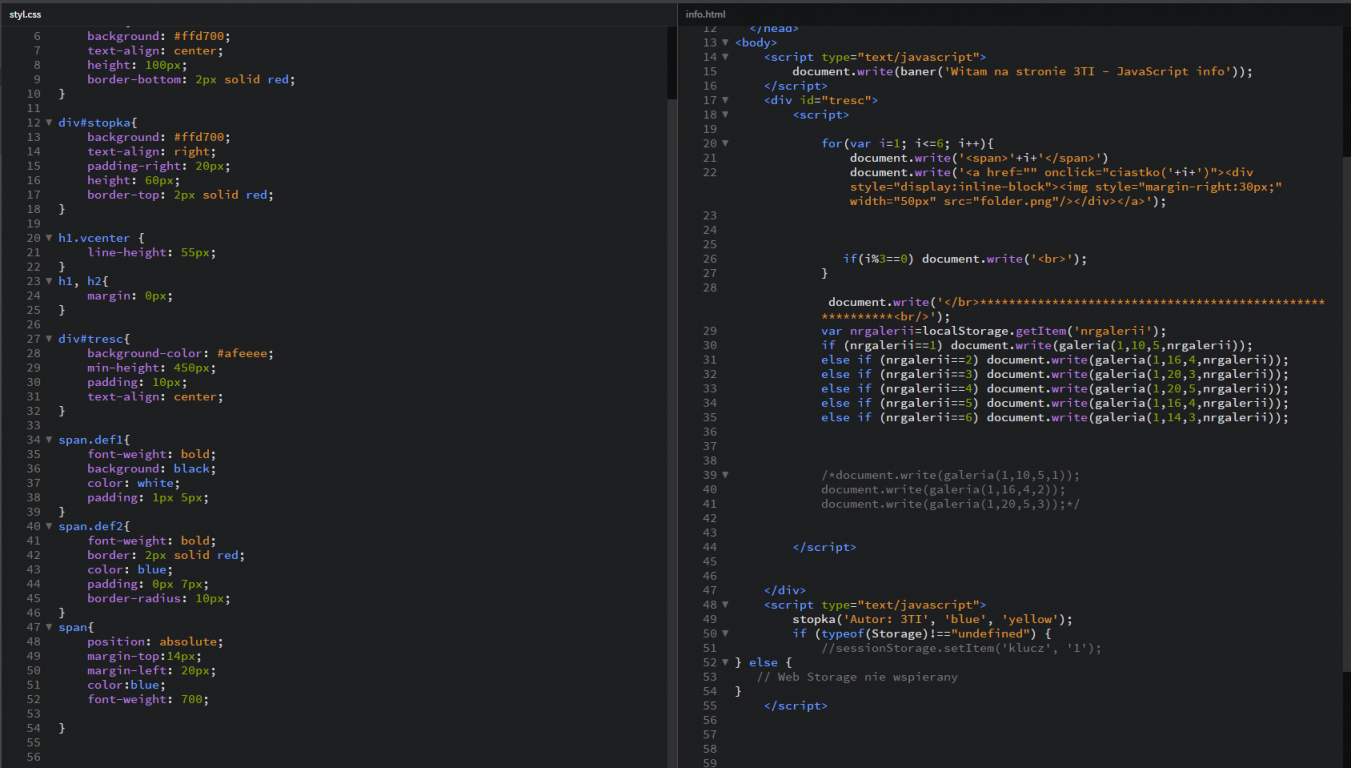Collapse the script block at line 18
The image size is (1351, 768).
point(726,116)
